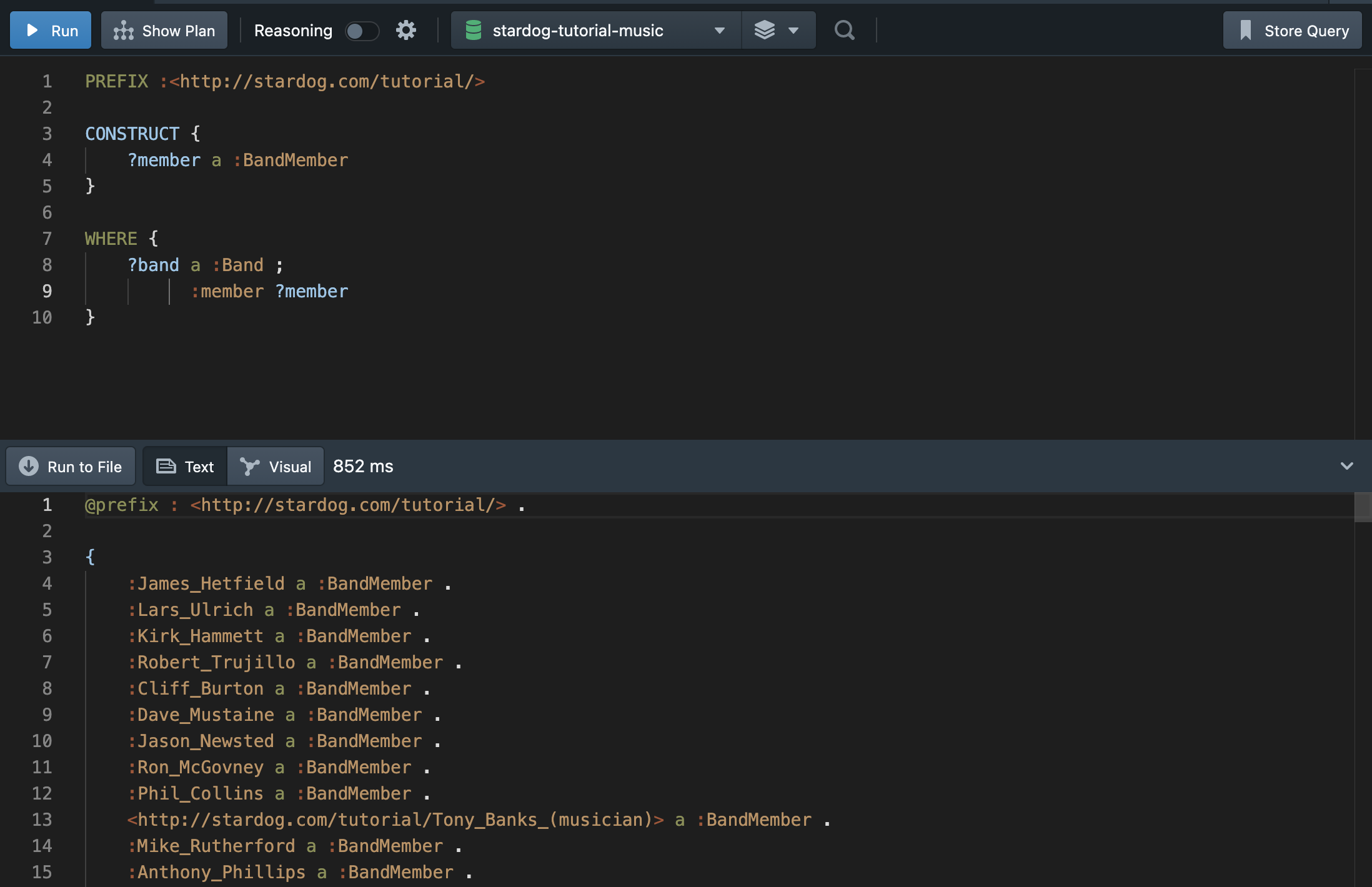Click ':Robert_Trujillo' in results

pos(211,662)
